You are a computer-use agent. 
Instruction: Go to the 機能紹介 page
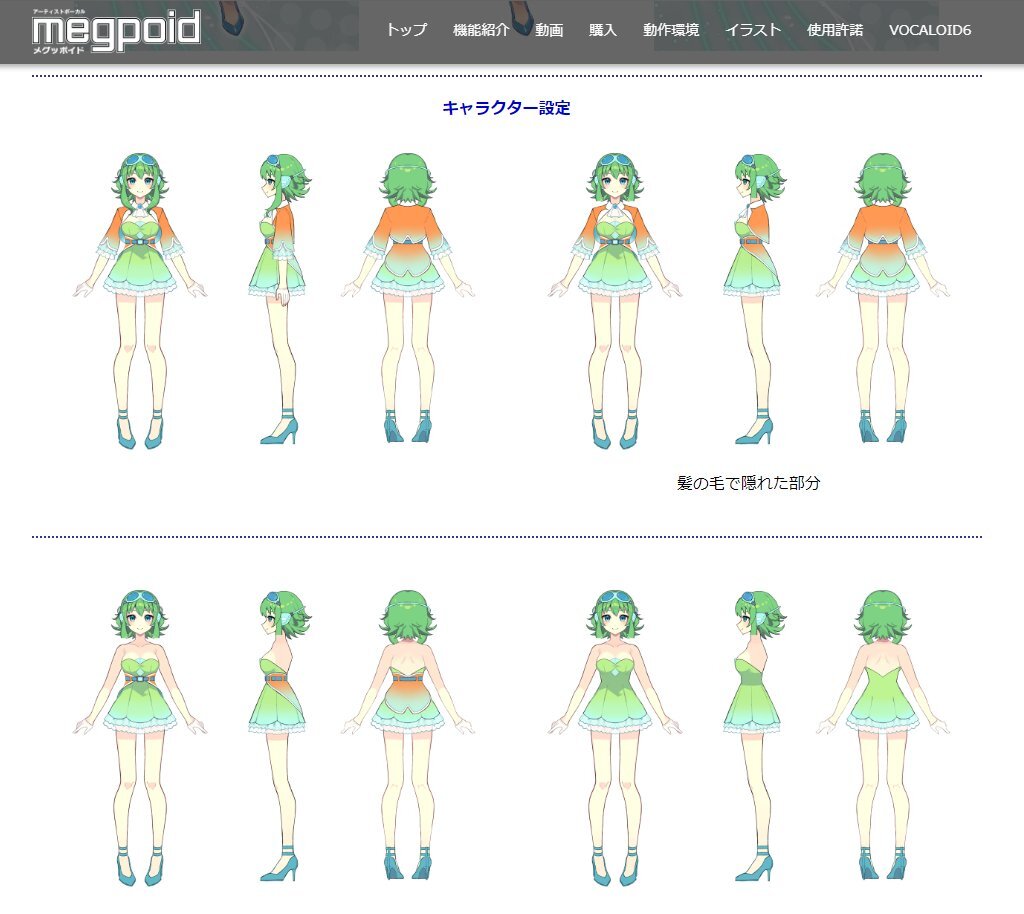click(x=481, y=30)
